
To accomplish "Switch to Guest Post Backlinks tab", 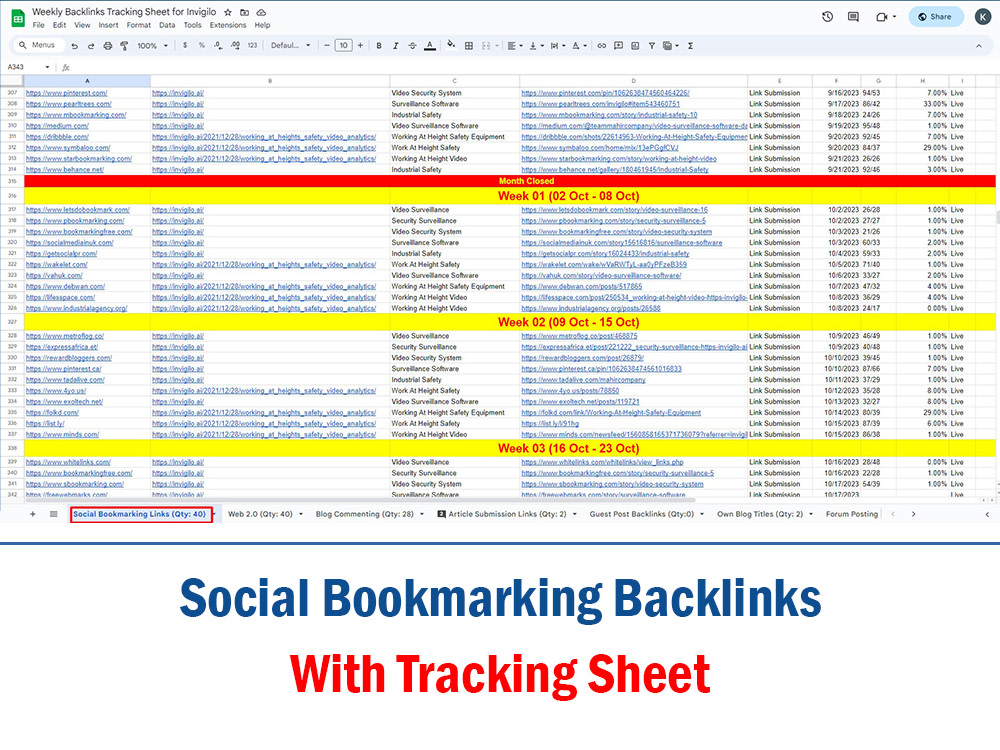I will click(642, 514).
